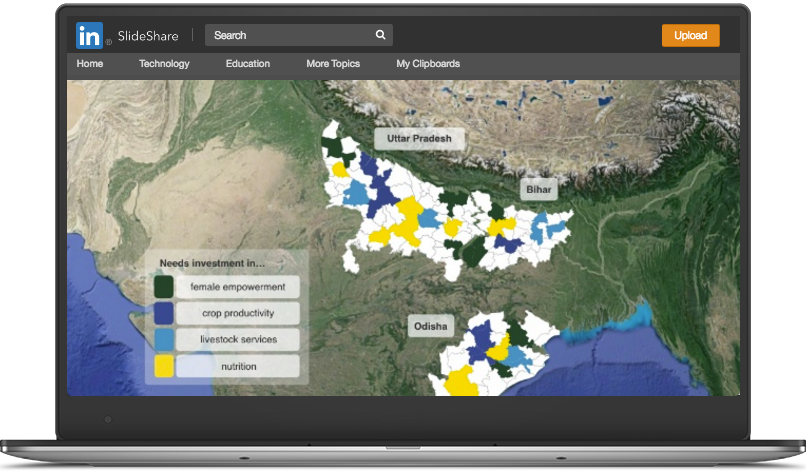Open the Technology menu item

[x=164, y=64]
